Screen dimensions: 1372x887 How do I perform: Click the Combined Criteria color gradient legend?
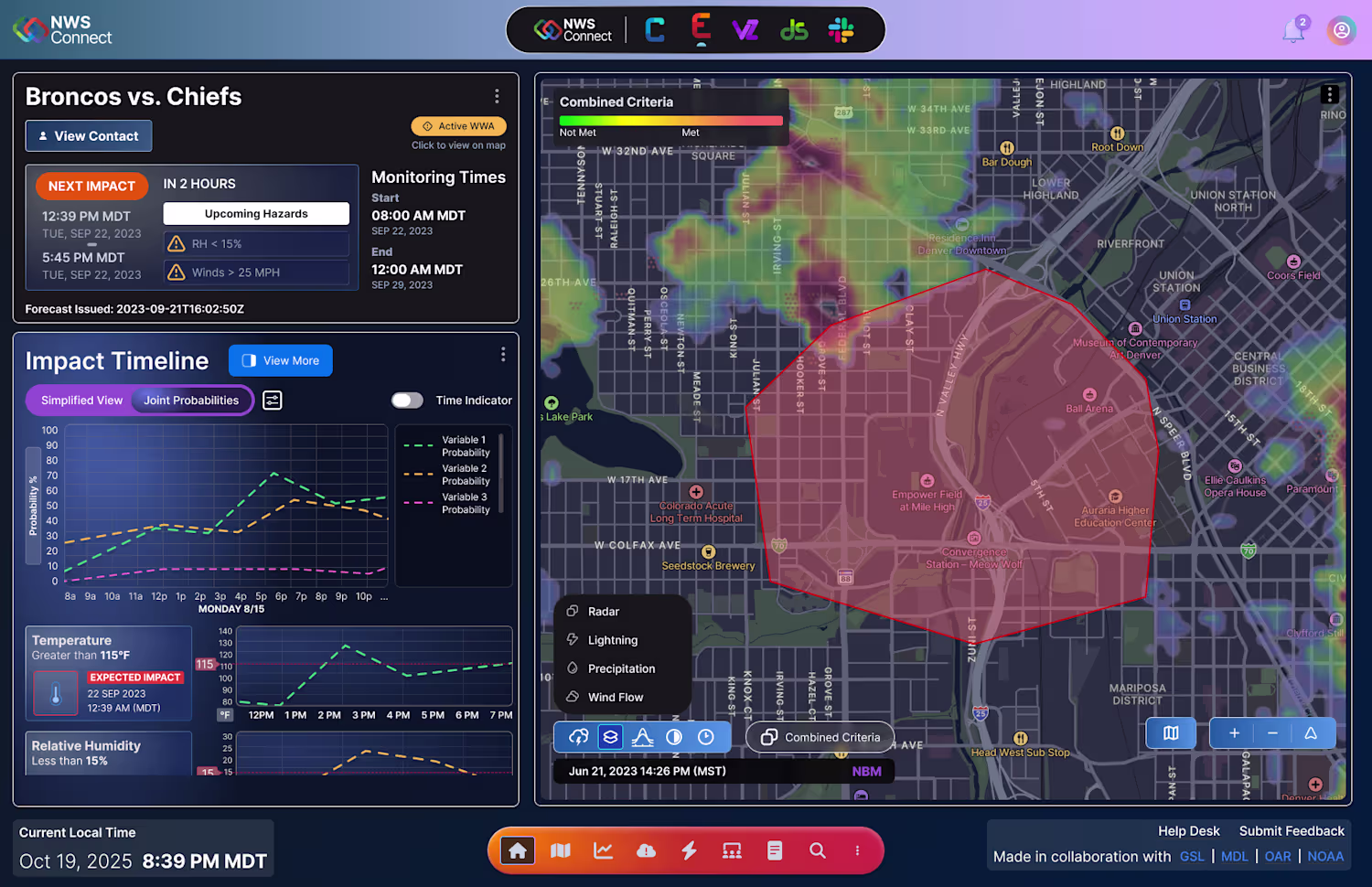pyautogui.click(x=671, y=121)
